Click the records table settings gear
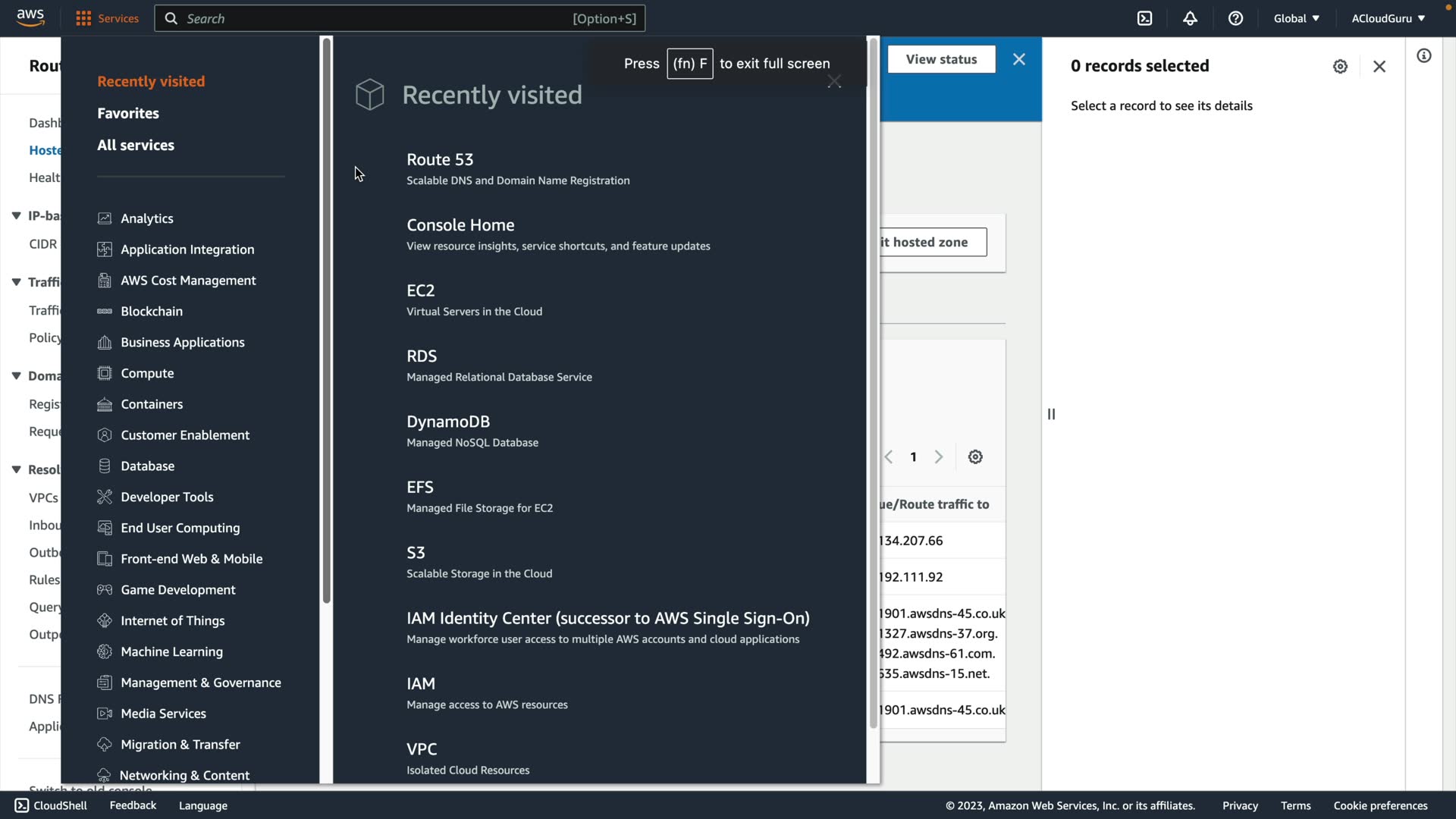This screenshot has width=1456, height=819. (975, 457)
